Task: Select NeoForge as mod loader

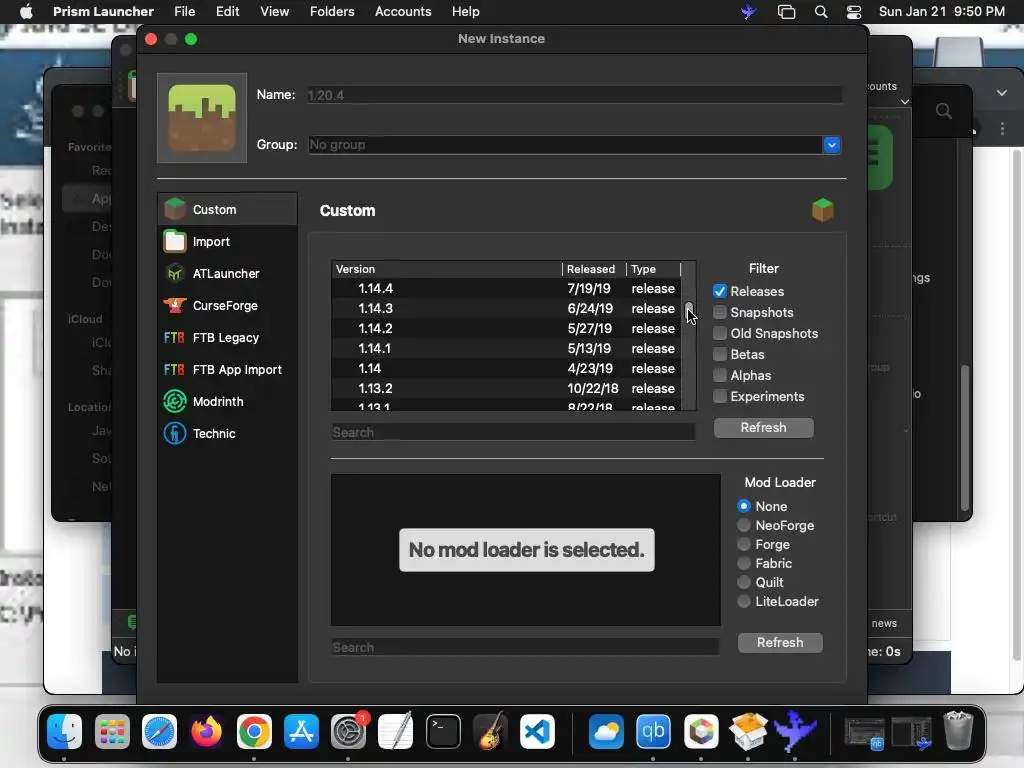Action: (744, 525)
